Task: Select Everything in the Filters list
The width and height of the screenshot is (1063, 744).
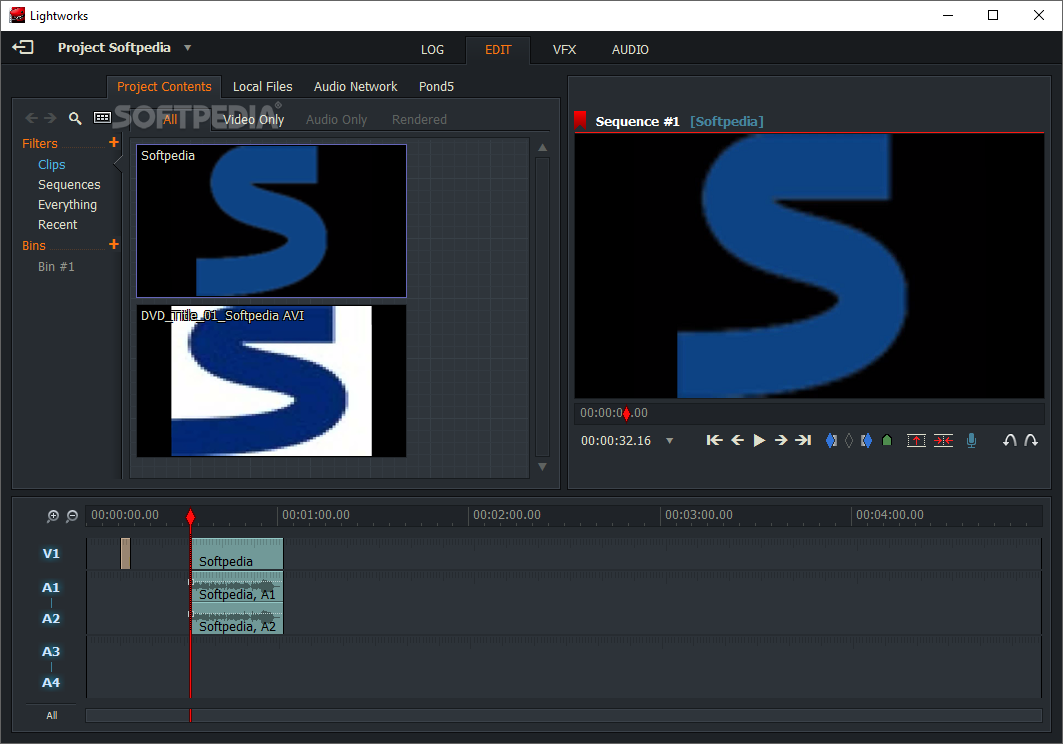Action: [x=67, y=205]
